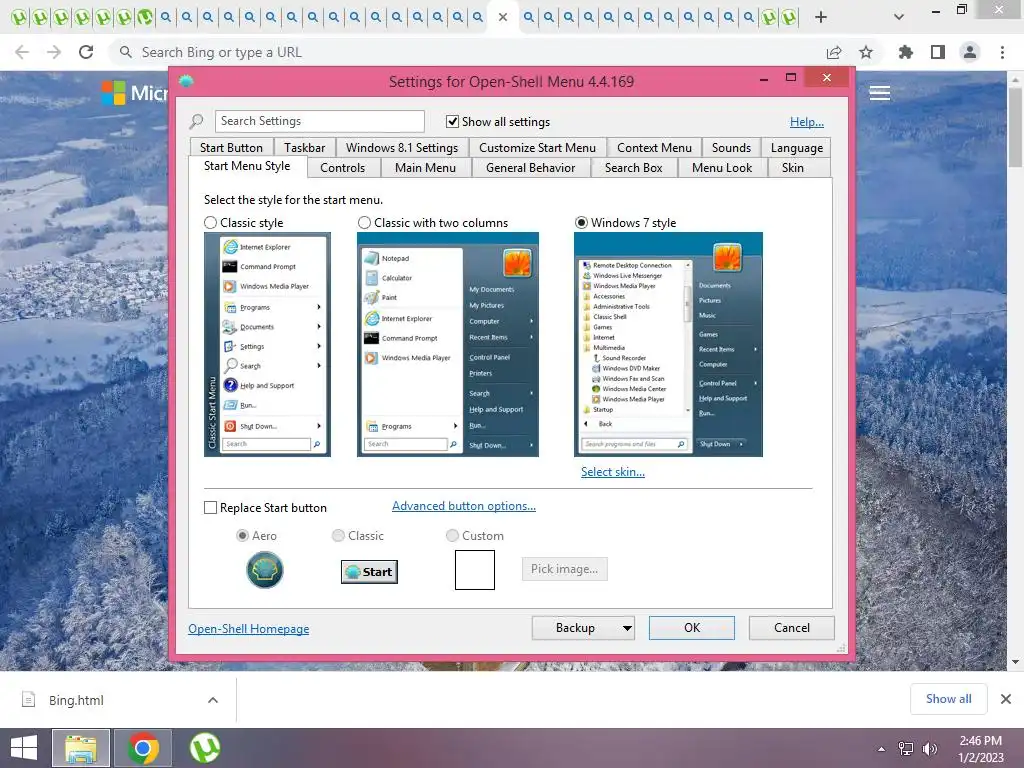Viewport: 1024px width, 768px height.
Task: Click the OK button
Action: pyautogui.click(x=692, y=628)
